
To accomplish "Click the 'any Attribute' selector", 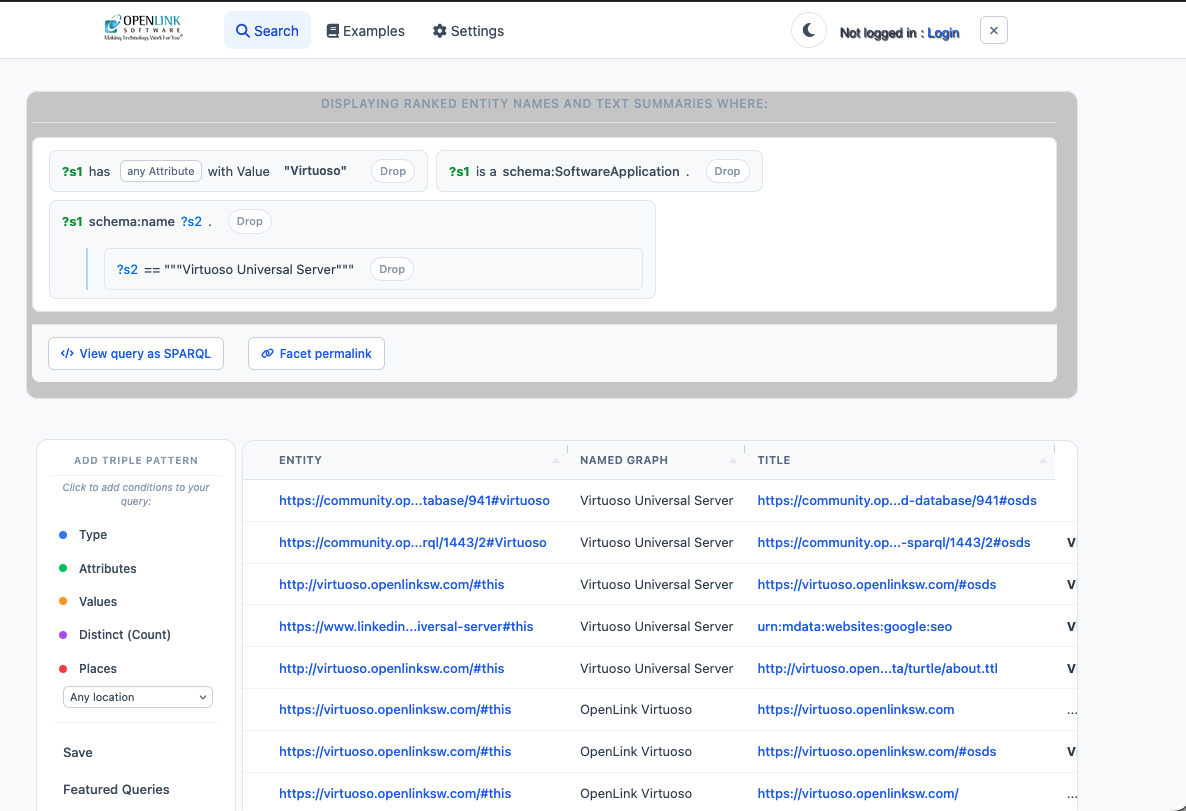I will click(161, 171).
